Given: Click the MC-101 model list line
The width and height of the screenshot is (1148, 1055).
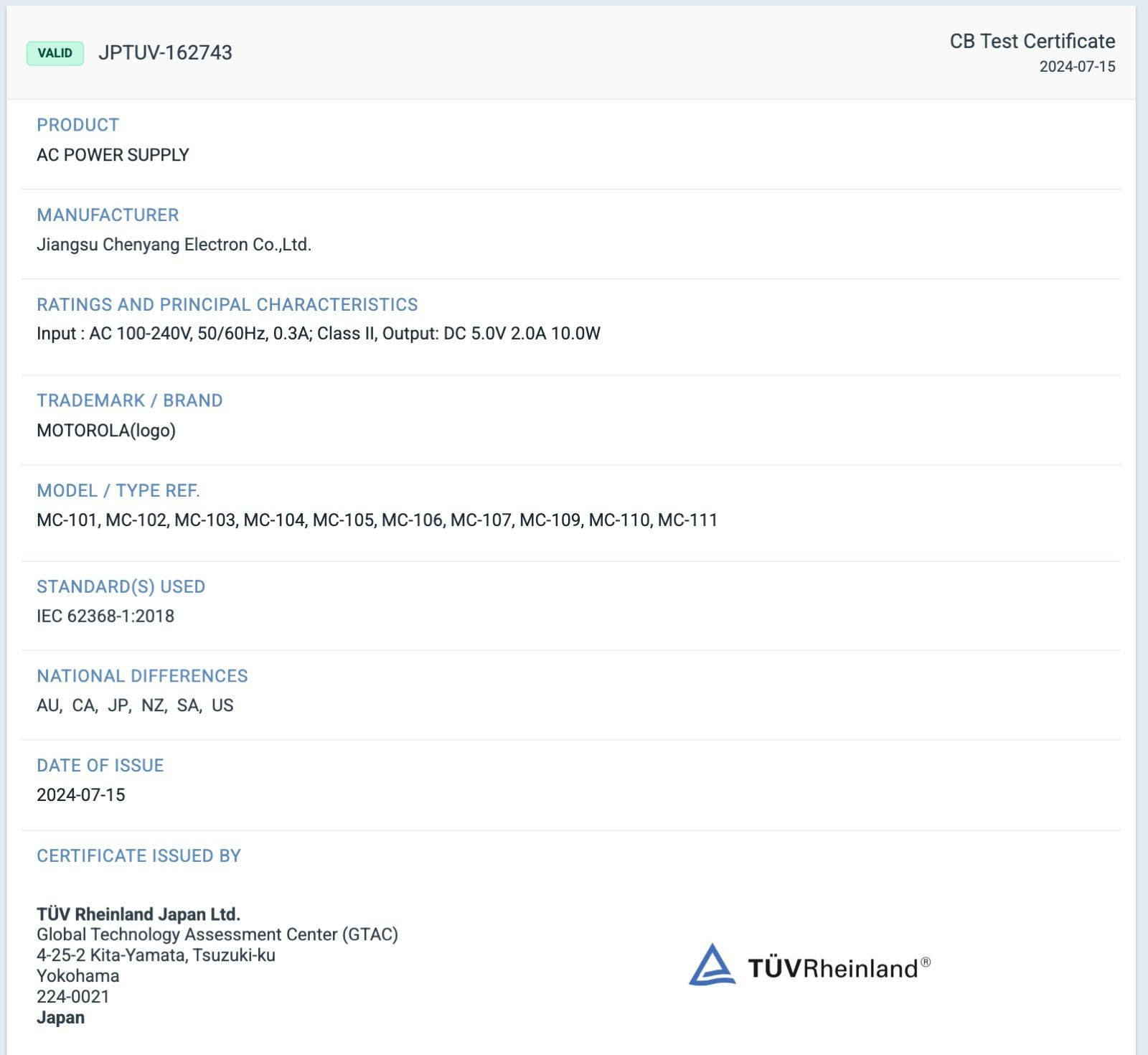Looking at the screenshot, I should (377, 520).
